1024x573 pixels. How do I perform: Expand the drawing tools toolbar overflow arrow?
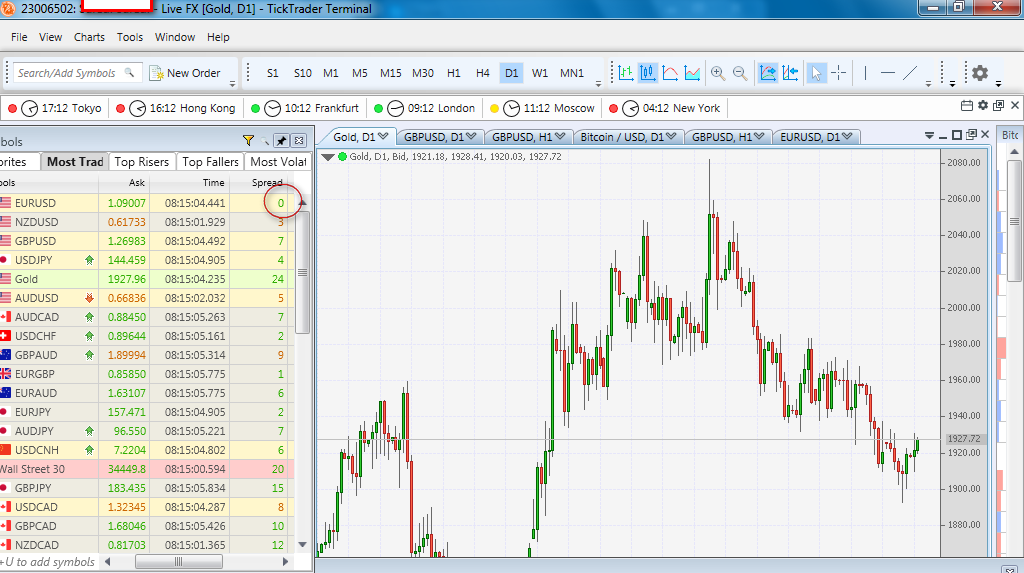point(928,84)
